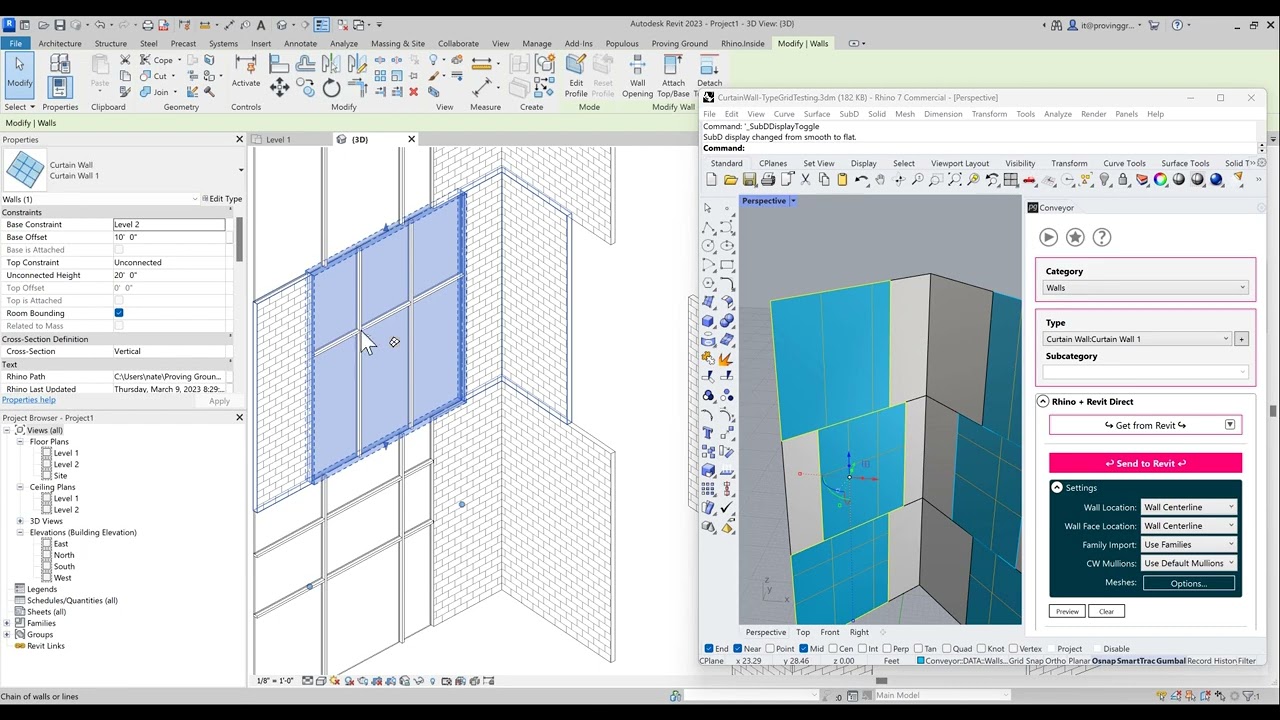Enable the Quad osnap checkbox
Viewport: 1280px width, 720px height.
click(x=946, y=649)
